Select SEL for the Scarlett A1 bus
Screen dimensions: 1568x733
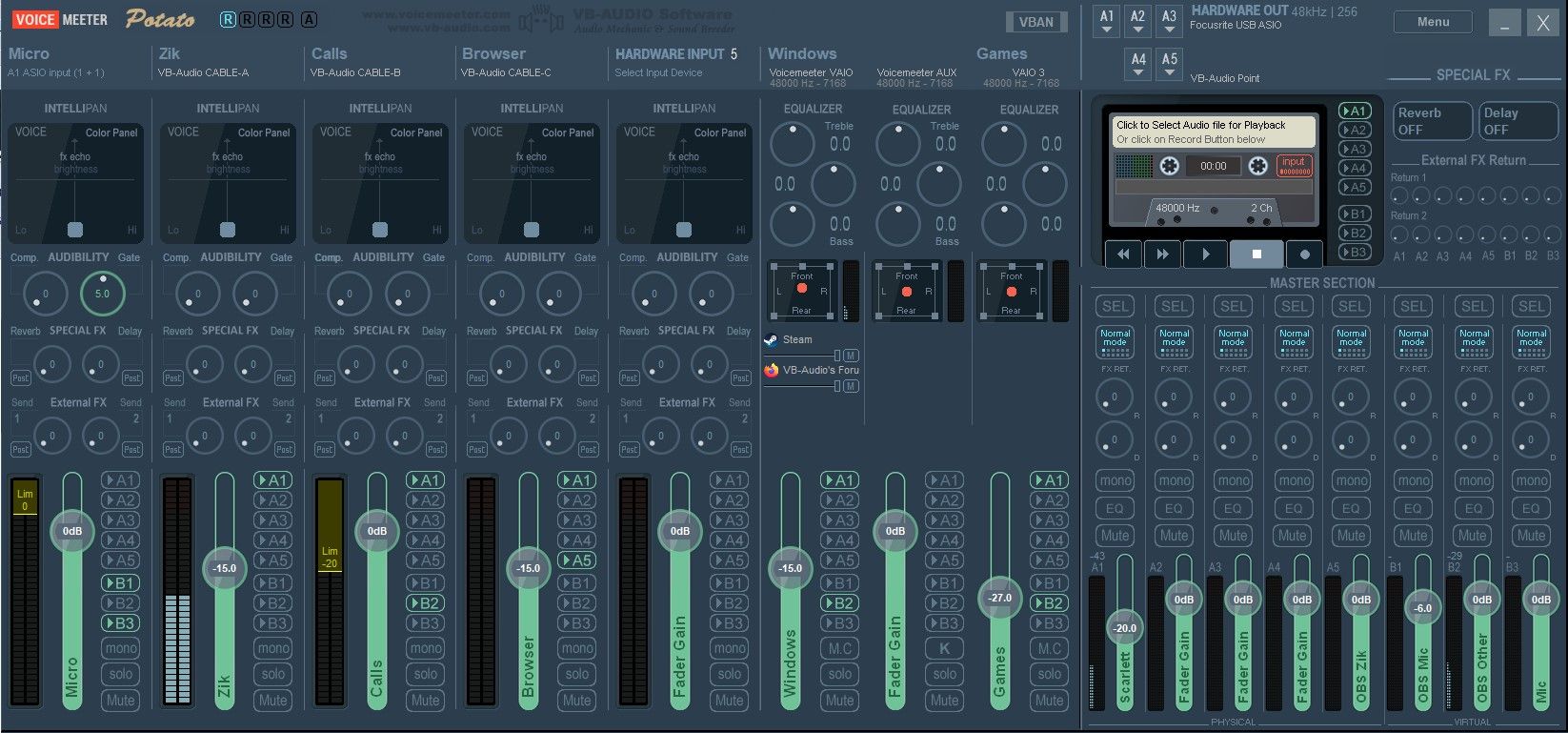[1115, 306]
